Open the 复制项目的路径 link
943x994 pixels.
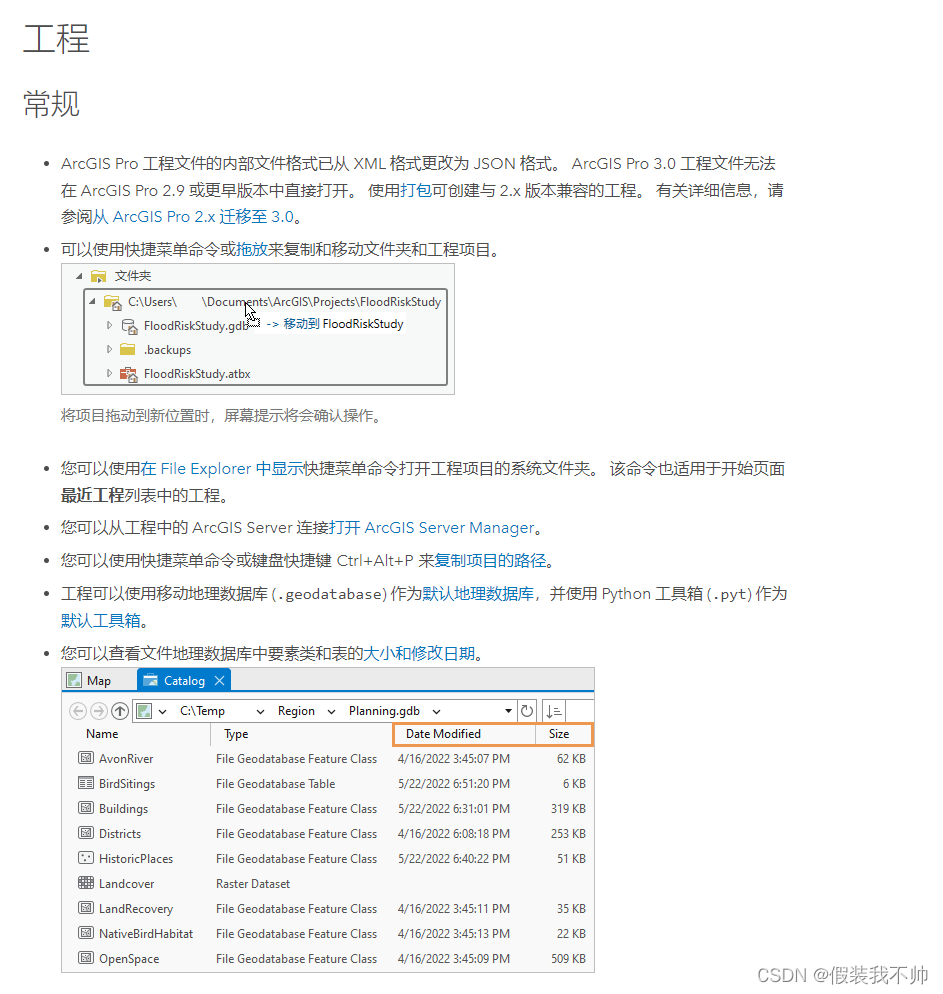490,560
